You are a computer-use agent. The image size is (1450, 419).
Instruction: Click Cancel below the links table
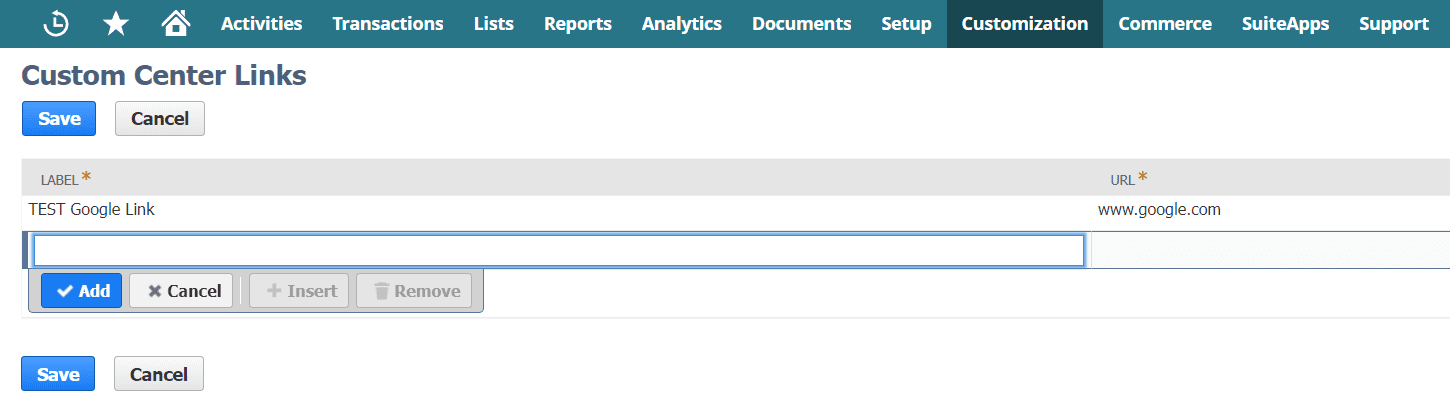(x=159, y=374)
